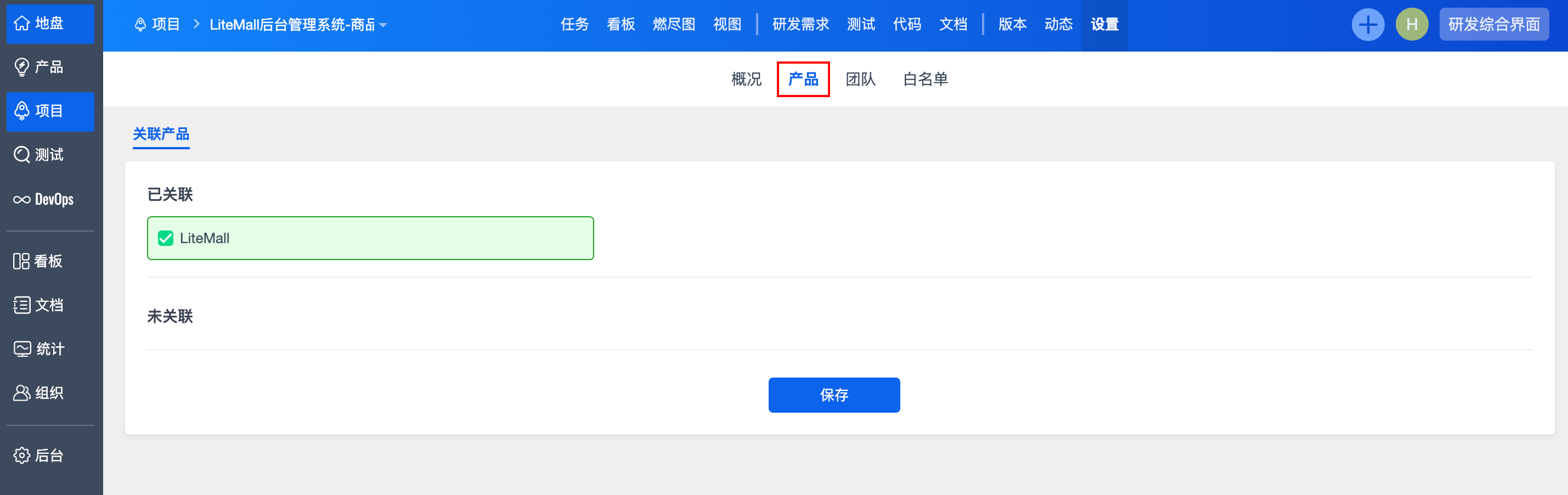The height and width of the screenshot is (495, 1568).
Task: Switch to the 团队 tab
Action: (x=861, y=79)
